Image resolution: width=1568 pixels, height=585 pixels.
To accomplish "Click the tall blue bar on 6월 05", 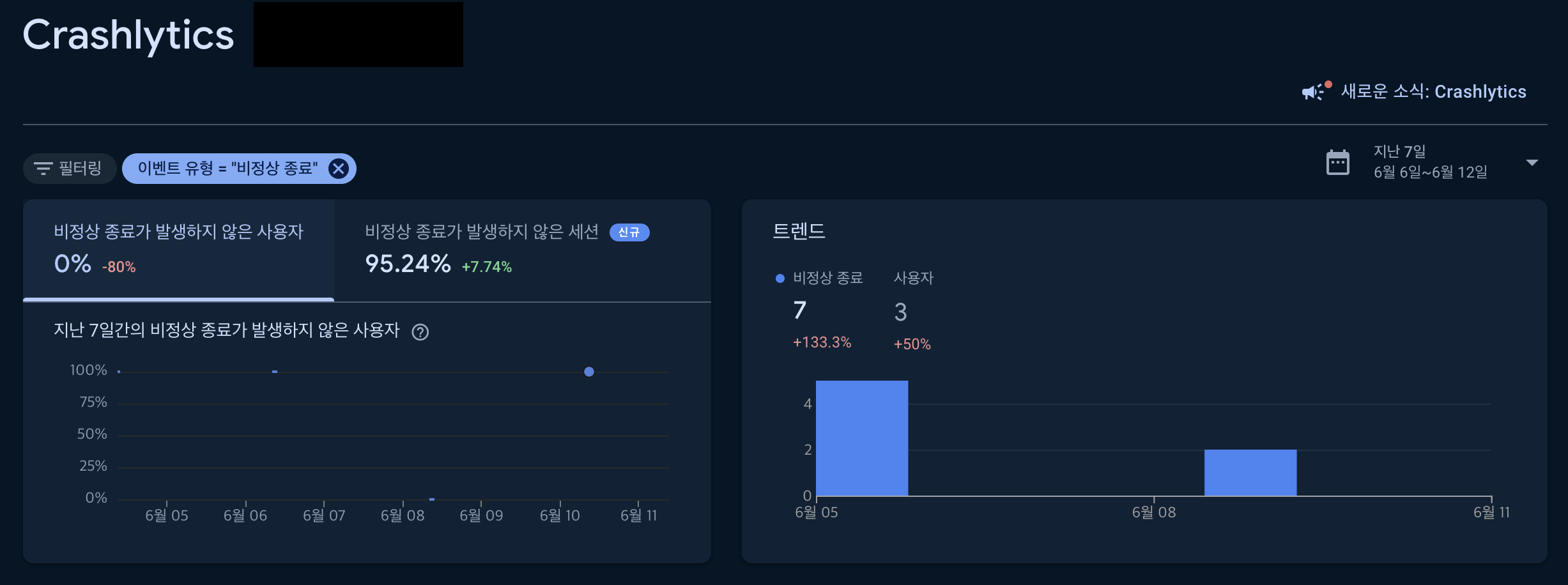I will pyautogui.click(x=861, y=437).
